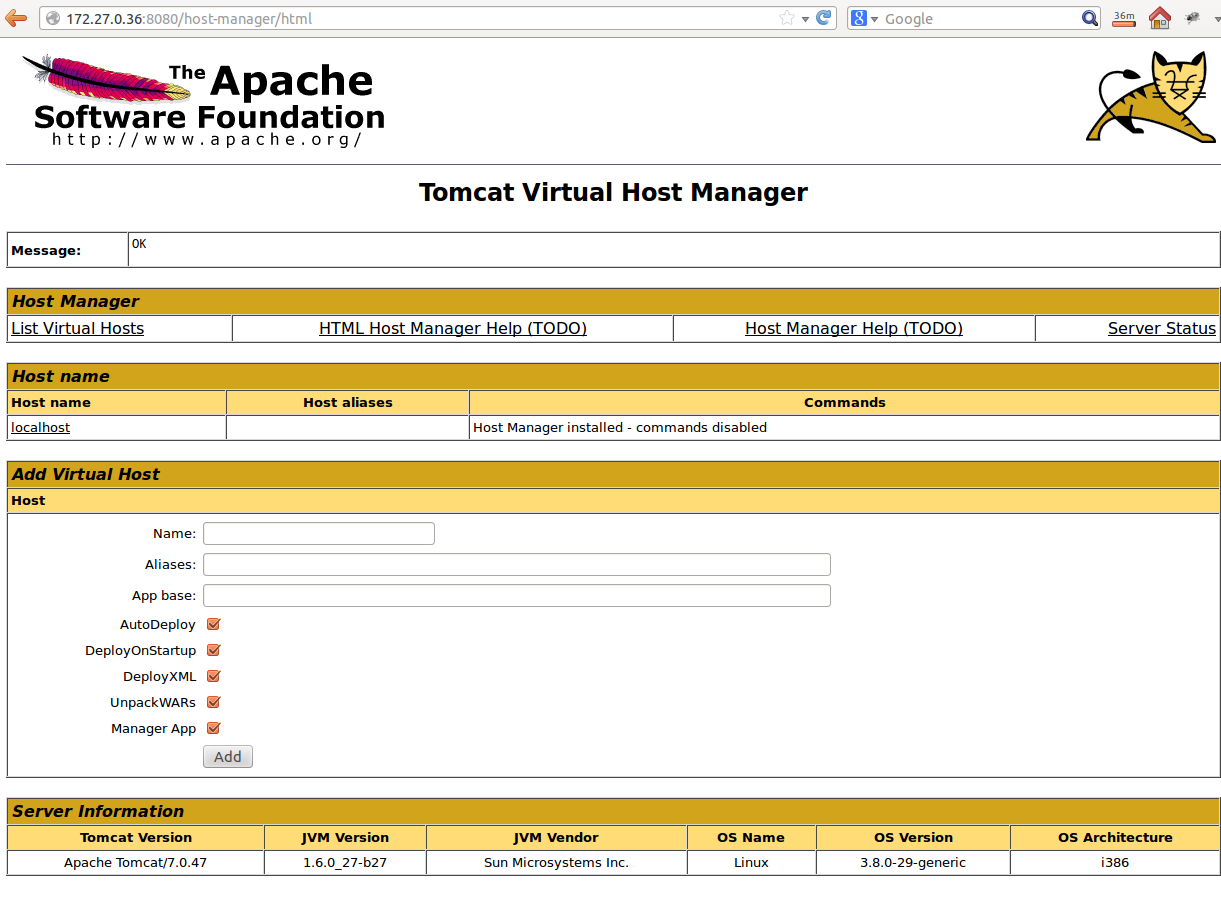Click the site identity globe icon
The image size is (1221, 897).
click(x=53, y=18)
